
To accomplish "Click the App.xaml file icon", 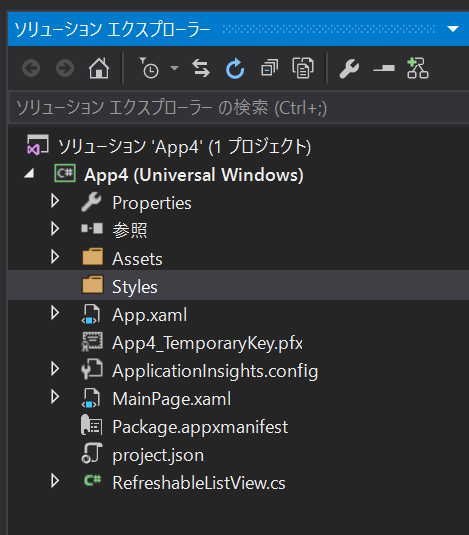I will [91, 314].
